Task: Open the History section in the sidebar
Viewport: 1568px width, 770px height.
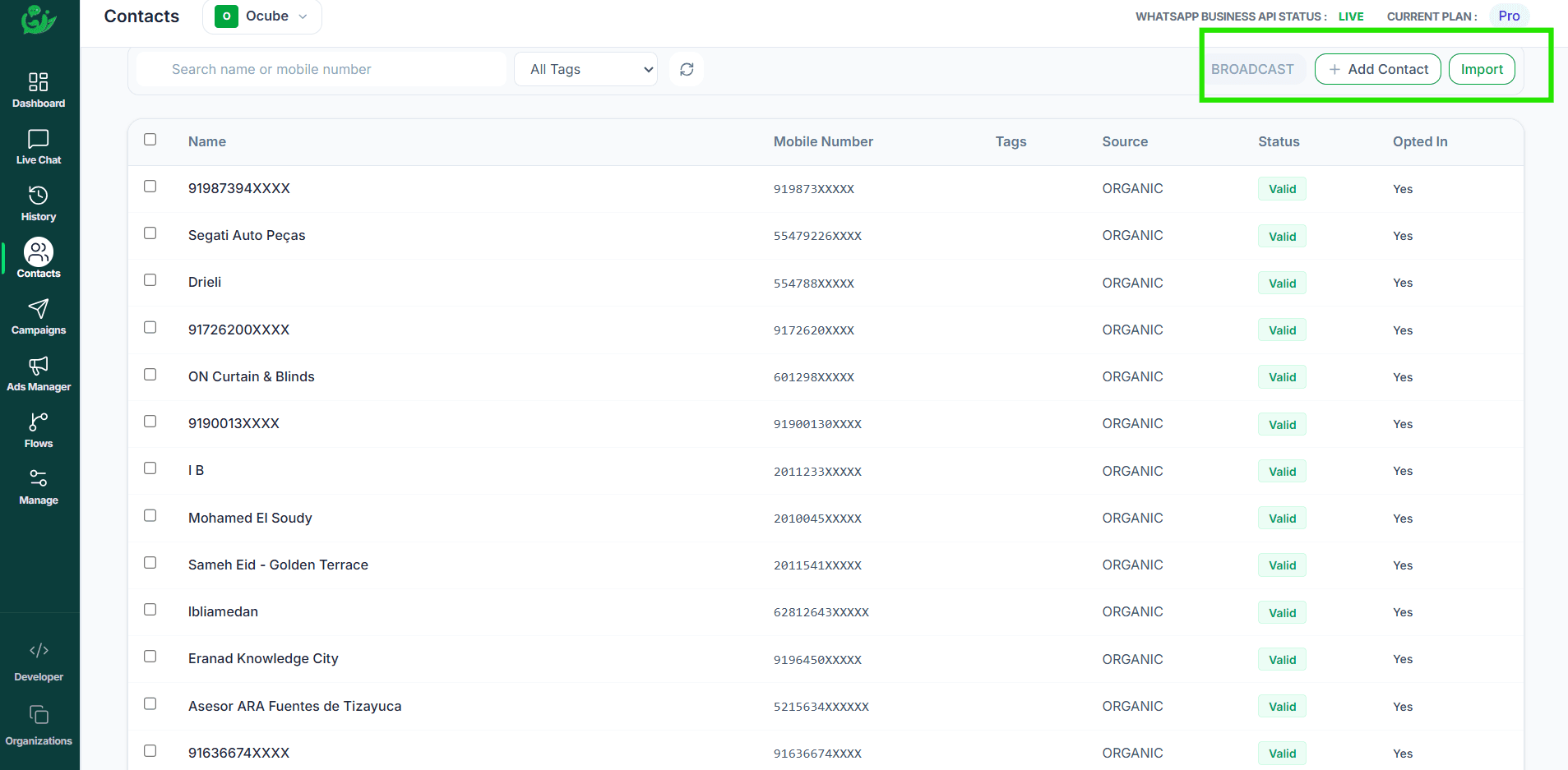Action: (x=39, y=204)
